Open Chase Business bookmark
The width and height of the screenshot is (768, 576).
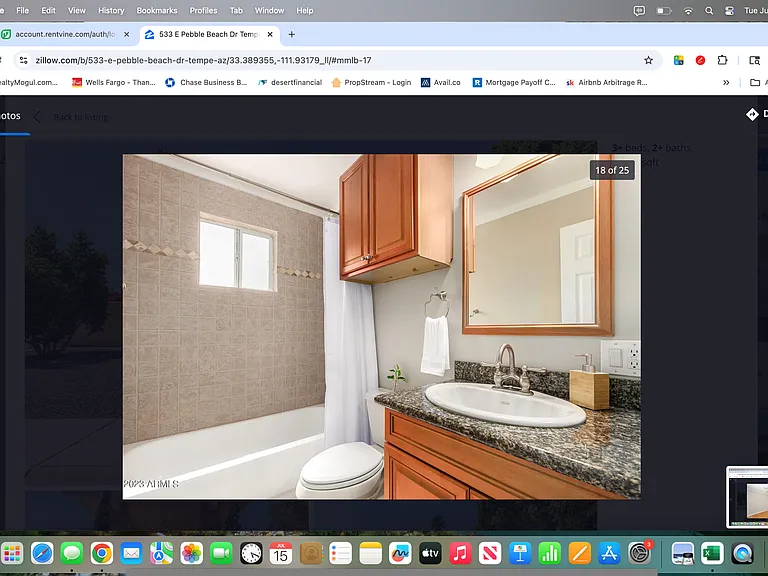(206, 82)
